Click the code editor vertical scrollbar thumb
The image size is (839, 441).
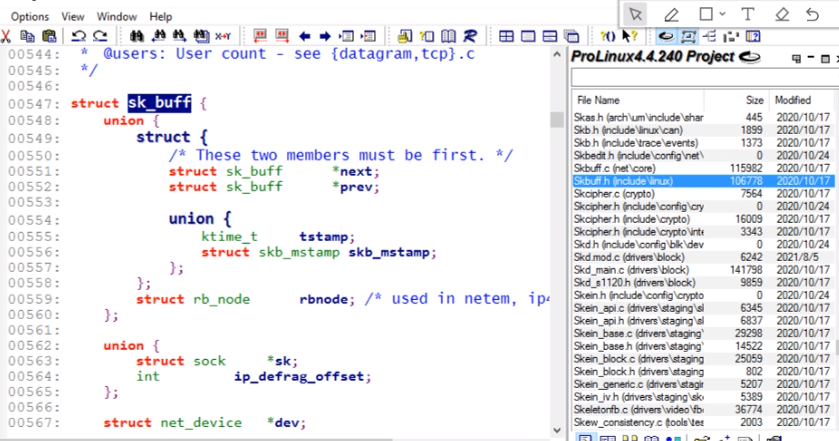pos(556,120)
